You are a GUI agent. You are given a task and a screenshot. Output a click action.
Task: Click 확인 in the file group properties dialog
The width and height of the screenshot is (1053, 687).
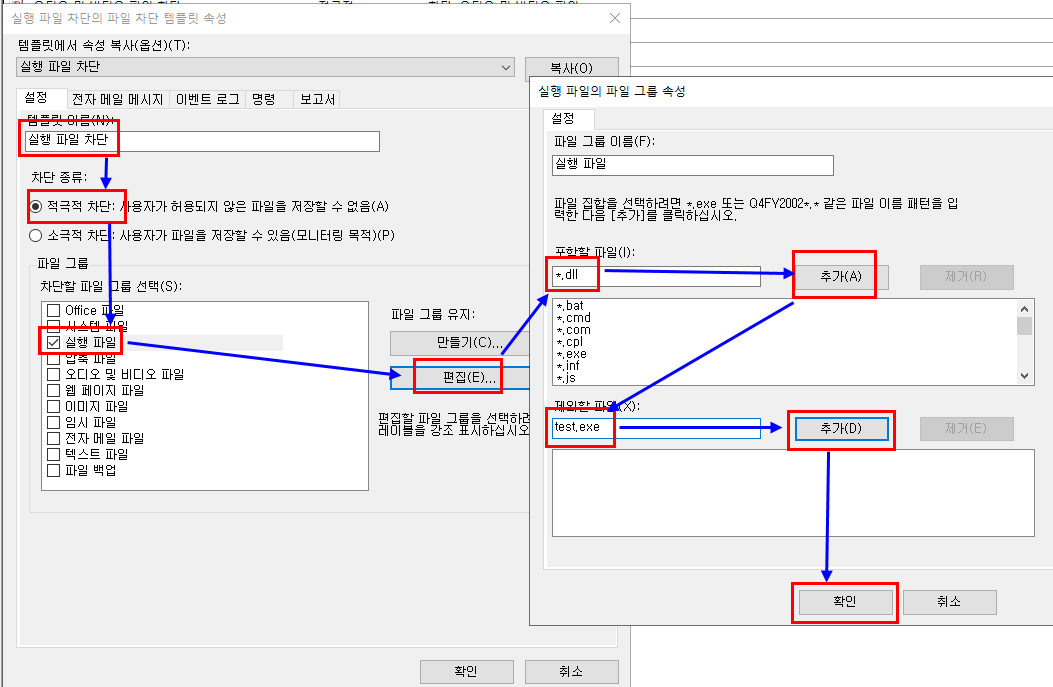844,602
